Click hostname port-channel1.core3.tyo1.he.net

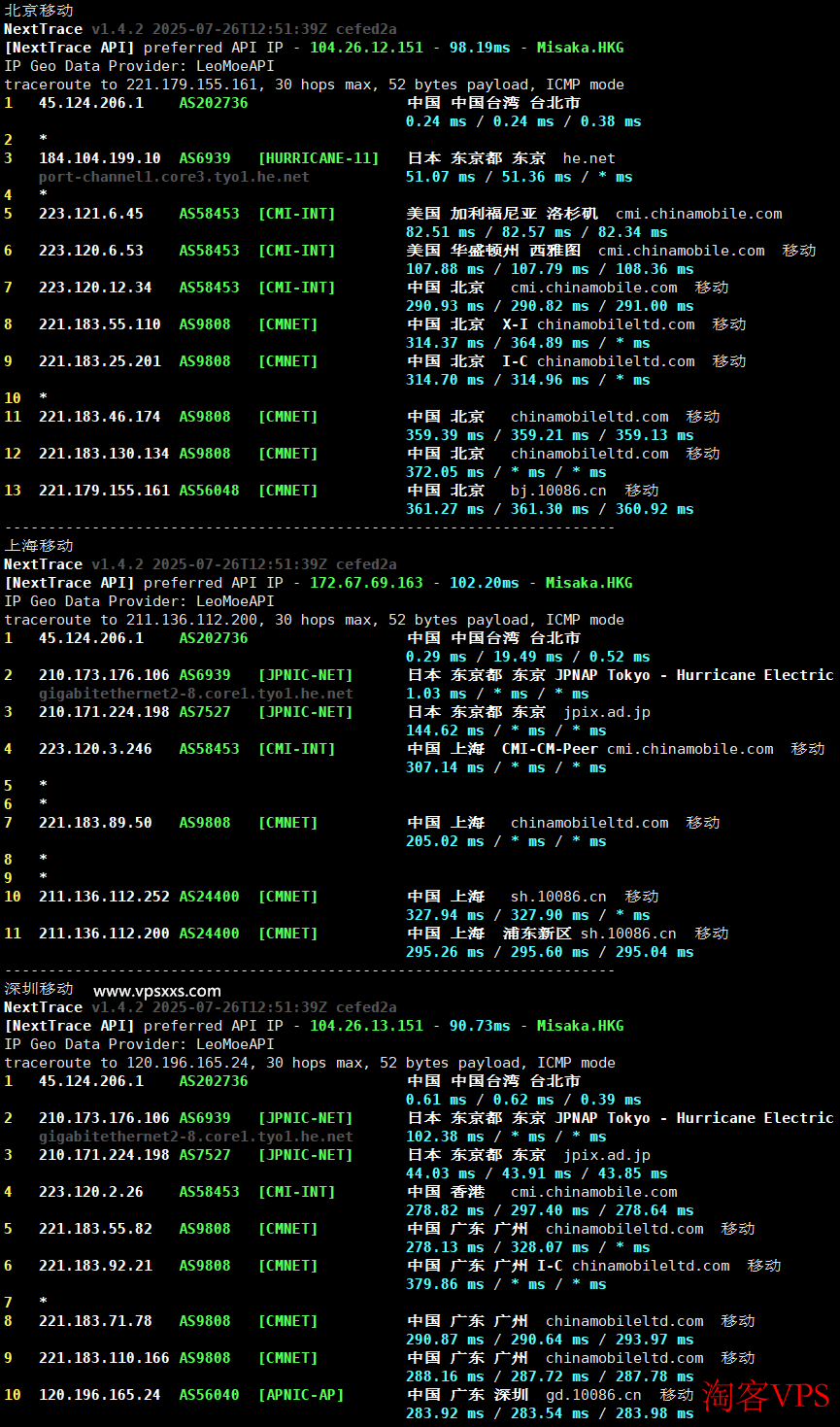(x=174, y=177)
